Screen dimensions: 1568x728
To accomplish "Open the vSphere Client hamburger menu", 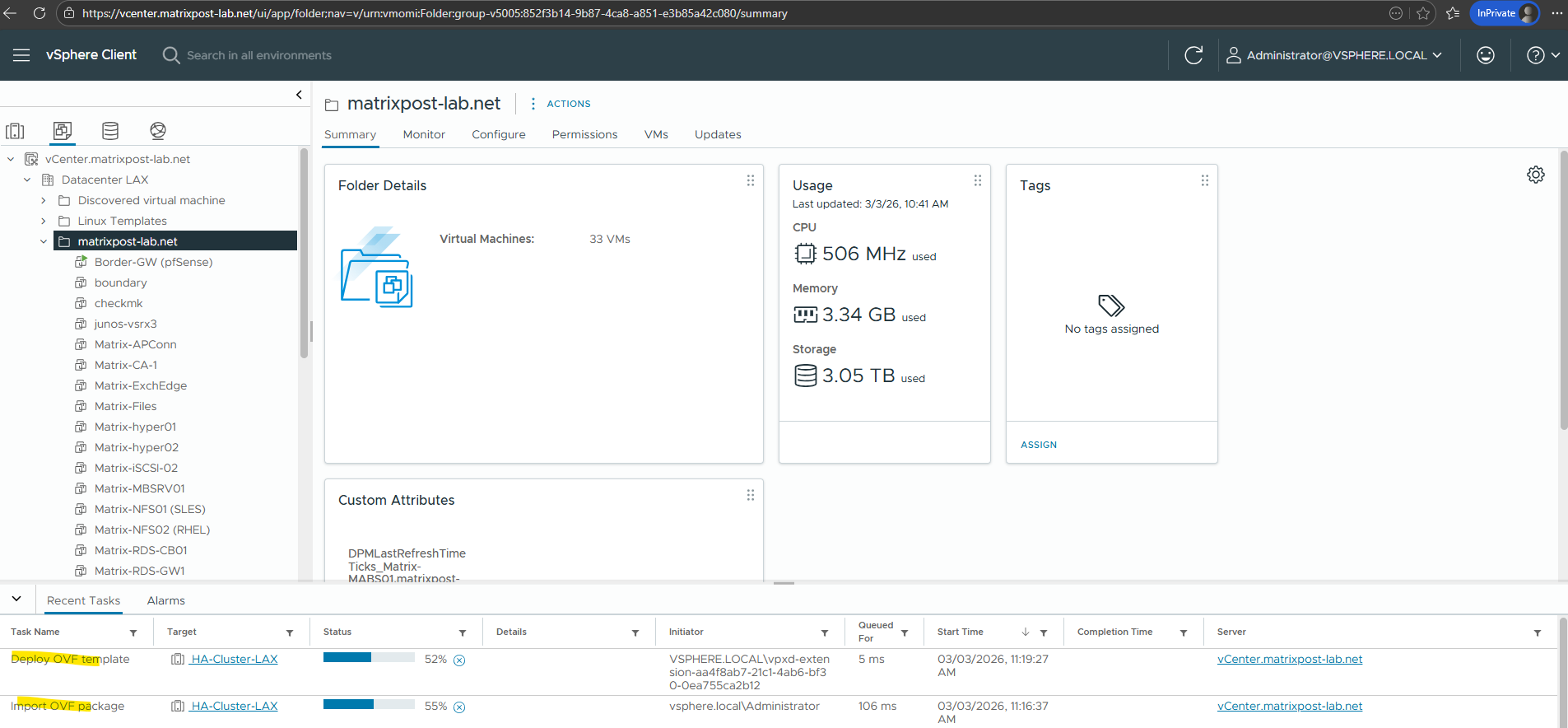I will [x=21, y=55].
